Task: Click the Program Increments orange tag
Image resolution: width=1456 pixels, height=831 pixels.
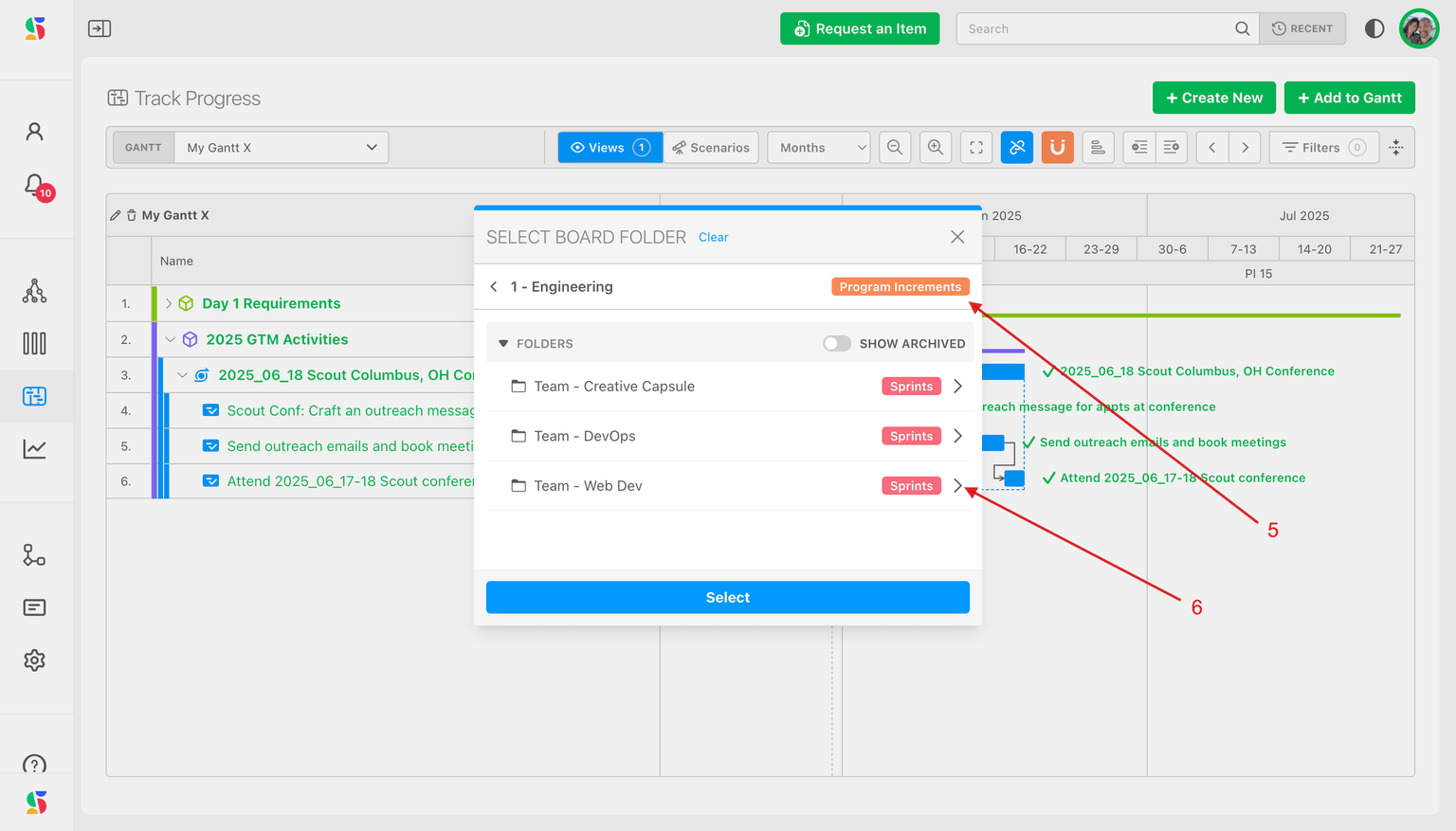Action: tap(900, 287)
